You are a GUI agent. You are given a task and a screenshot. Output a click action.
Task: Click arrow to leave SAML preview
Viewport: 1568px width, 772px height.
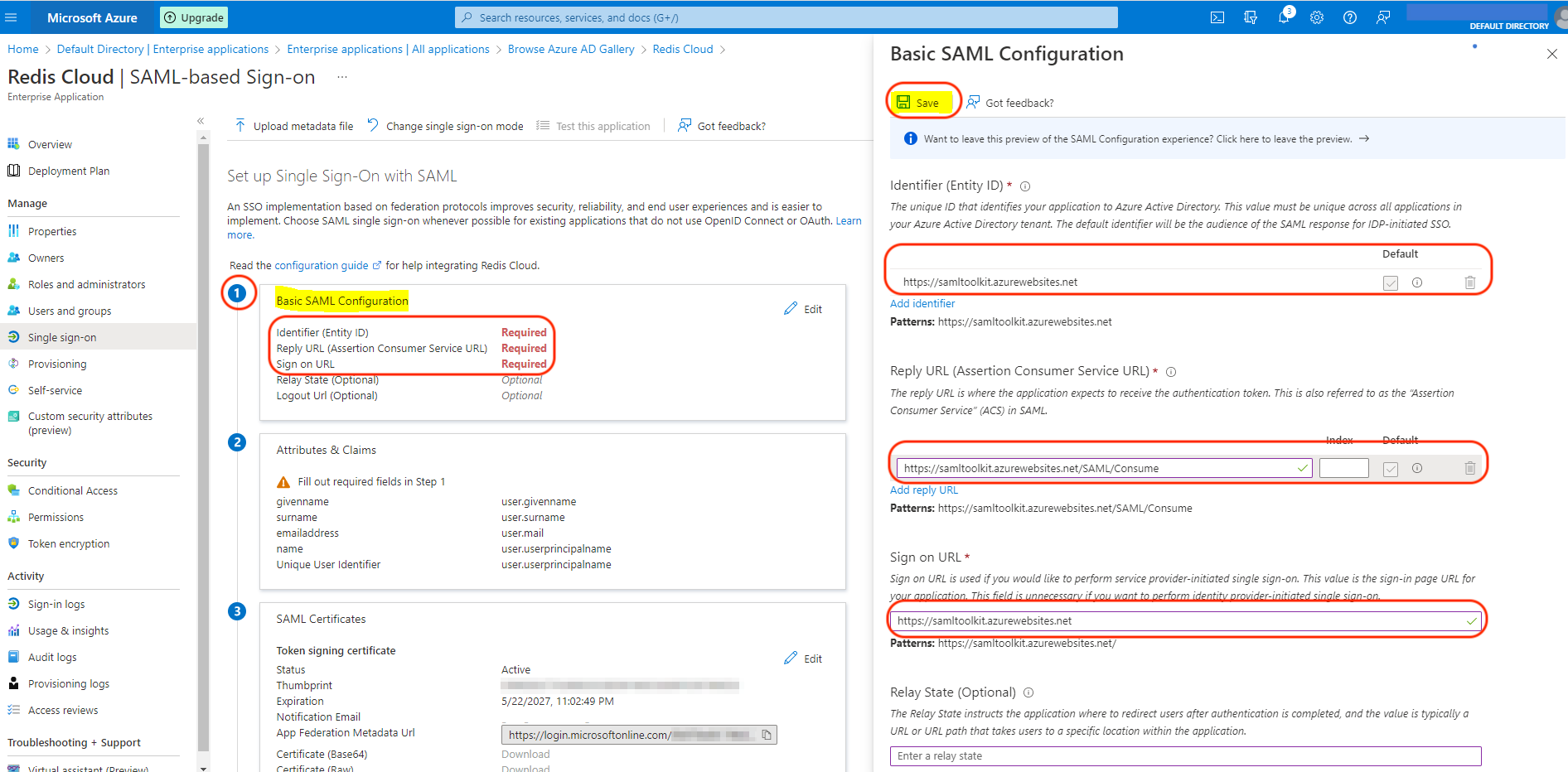coord(1364,139)
